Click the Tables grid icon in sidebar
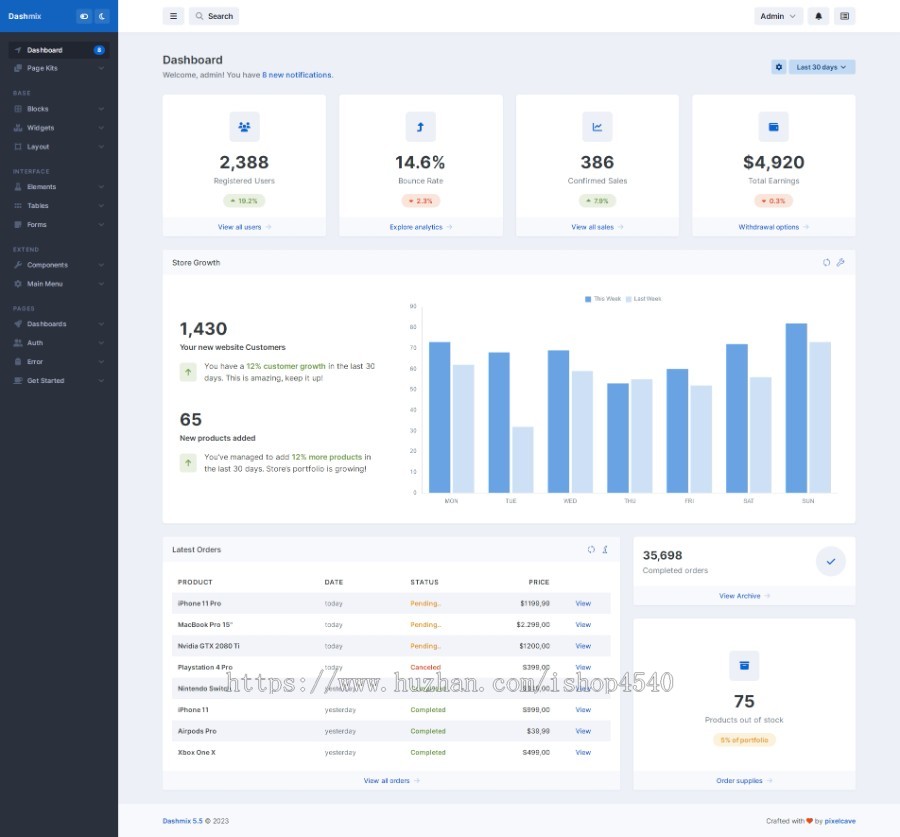 (18, 206)
